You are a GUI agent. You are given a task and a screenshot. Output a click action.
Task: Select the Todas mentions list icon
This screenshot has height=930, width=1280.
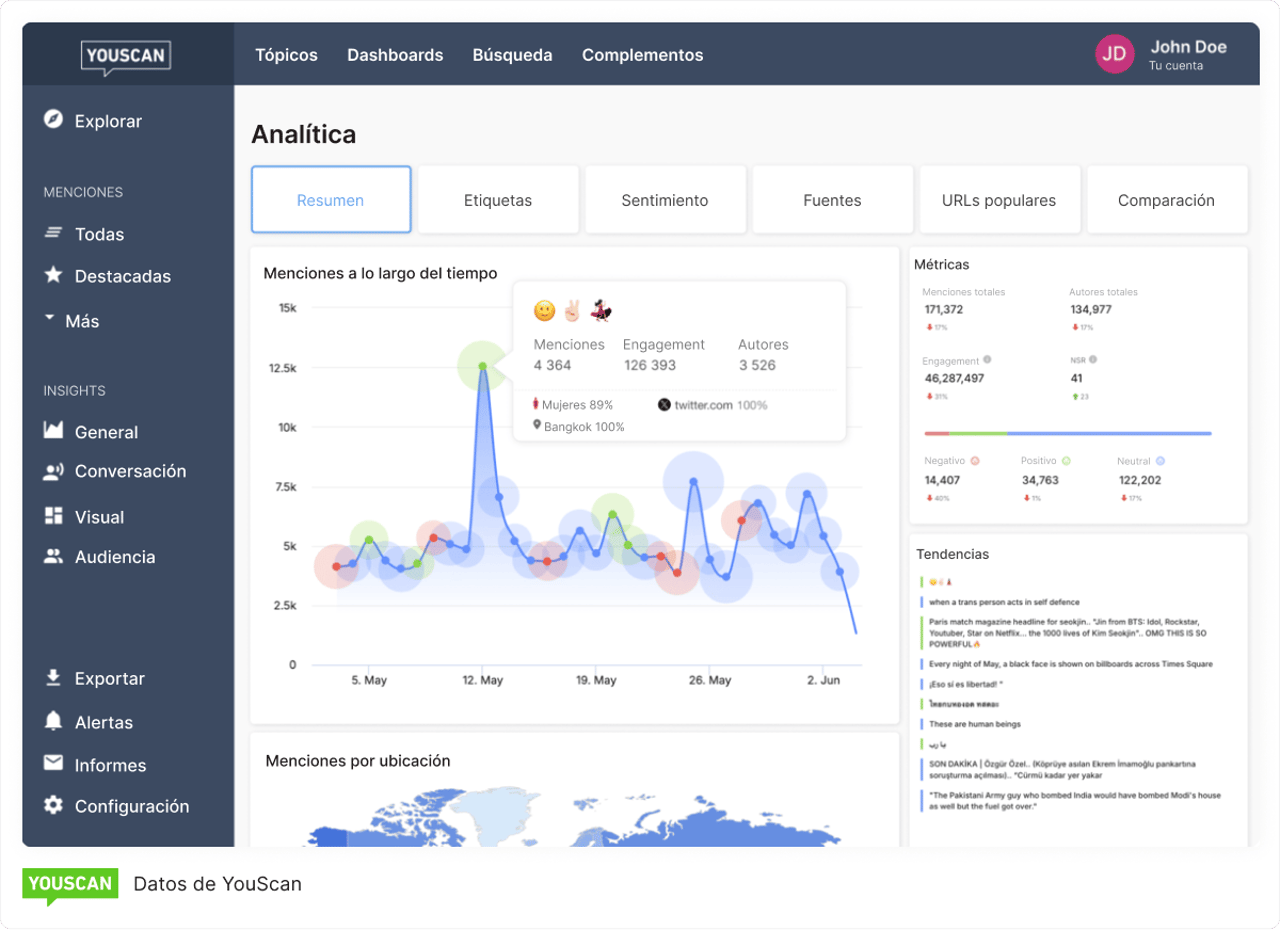point(54,233)
